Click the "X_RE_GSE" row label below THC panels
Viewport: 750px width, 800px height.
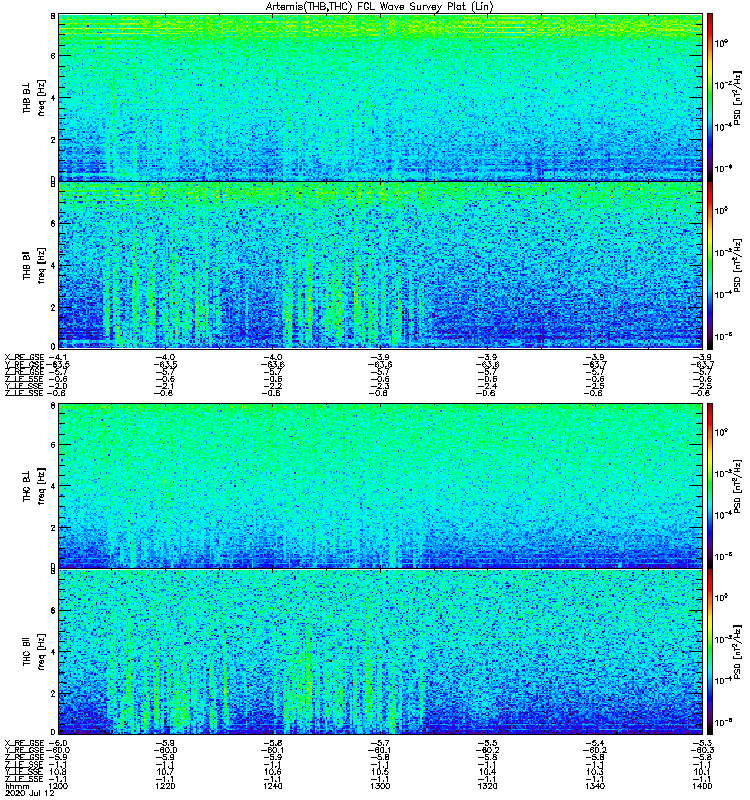[24, 743]
